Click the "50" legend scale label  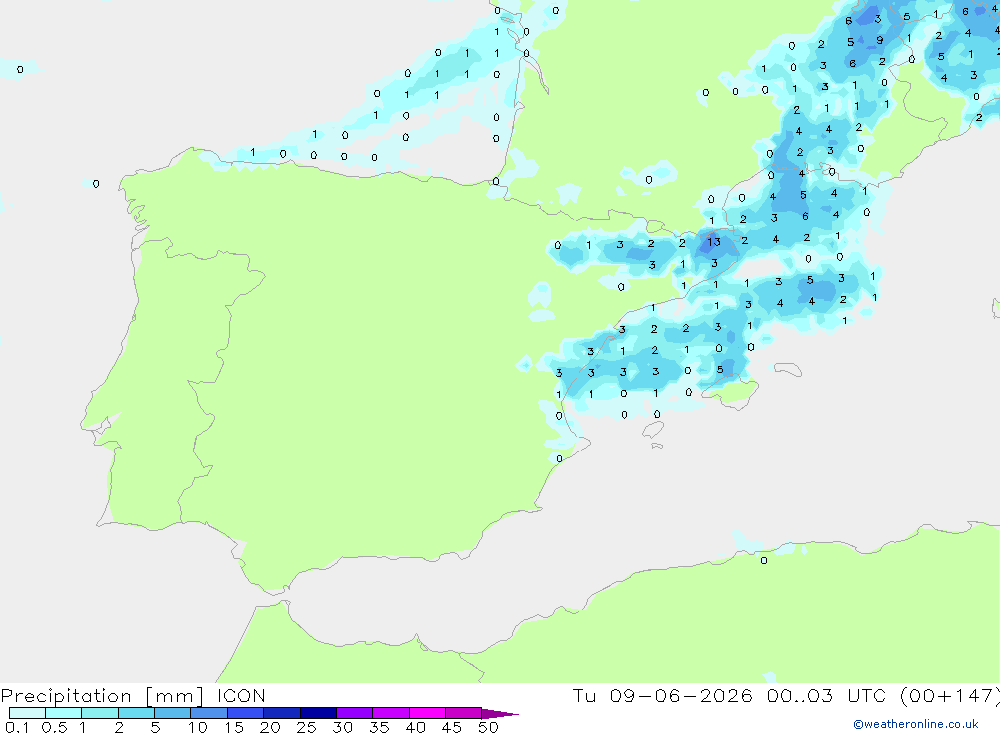point(488,727)
